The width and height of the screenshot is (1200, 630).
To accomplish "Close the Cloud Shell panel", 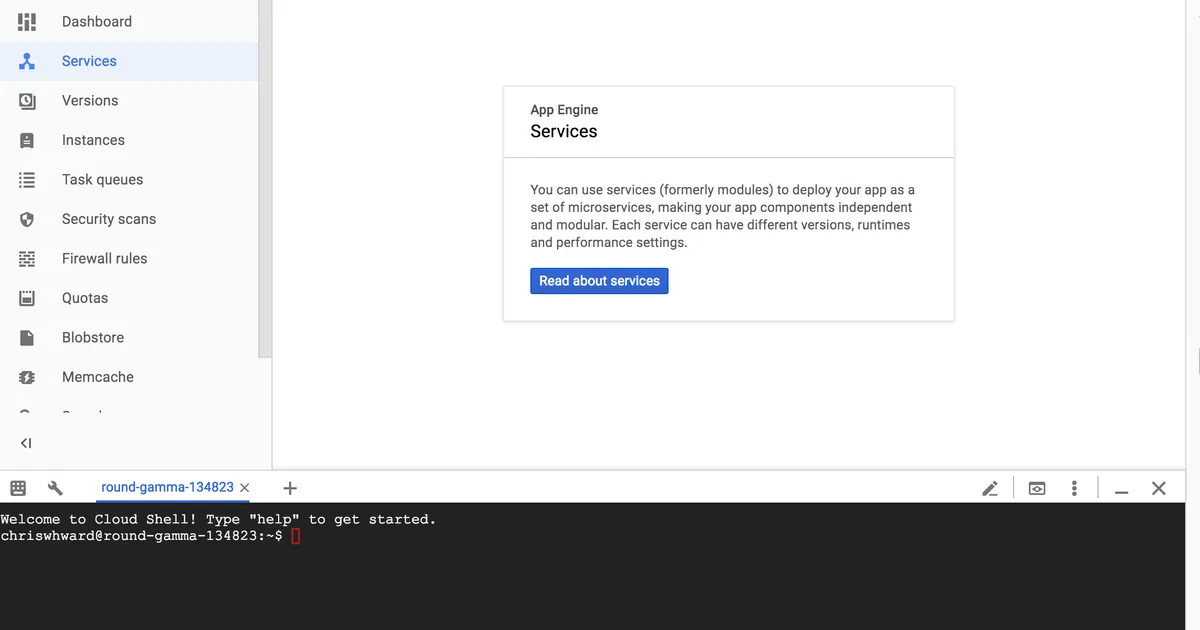I will click(x=1159, y=488).
